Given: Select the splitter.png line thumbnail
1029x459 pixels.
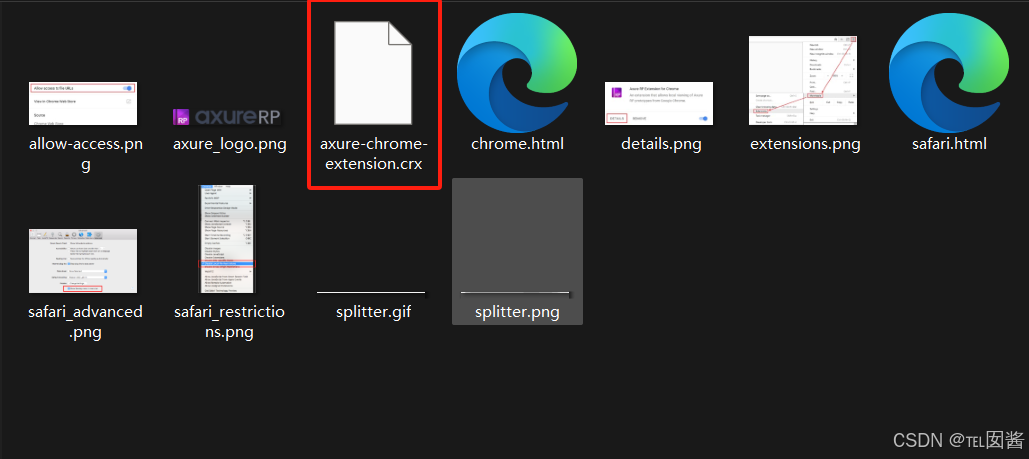Looking at the screenshot, I should pyautogui.click(x=516, y=292).
